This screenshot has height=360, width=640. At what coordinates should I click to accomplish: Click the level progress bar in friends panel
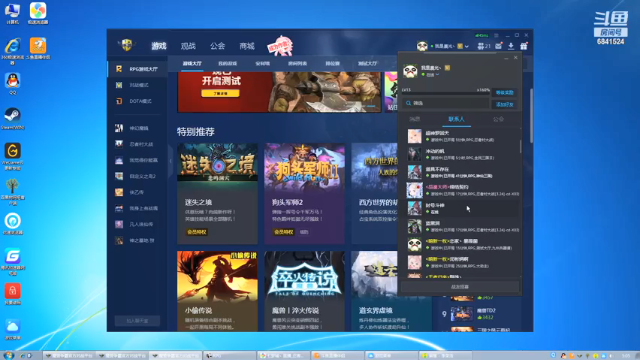point(445,93)
